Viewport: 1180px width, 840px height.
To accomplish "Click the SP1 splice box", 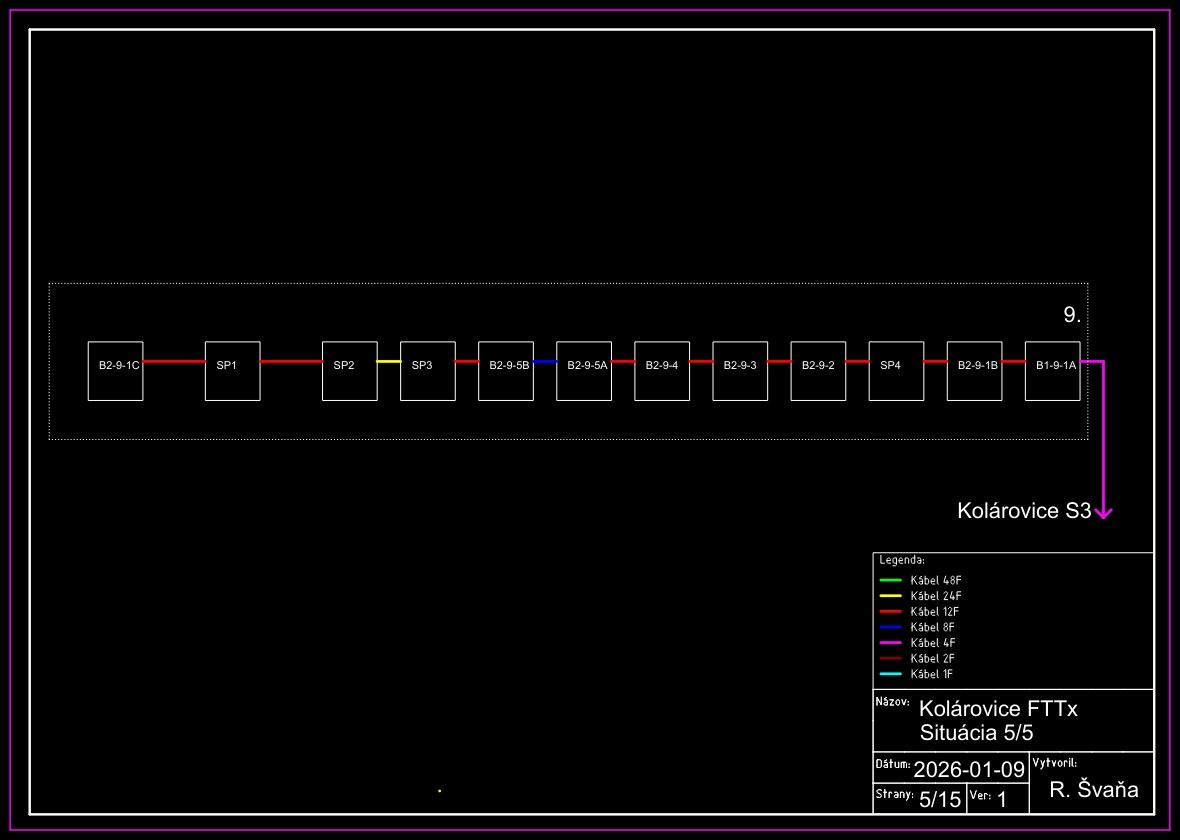I will 232,371.
